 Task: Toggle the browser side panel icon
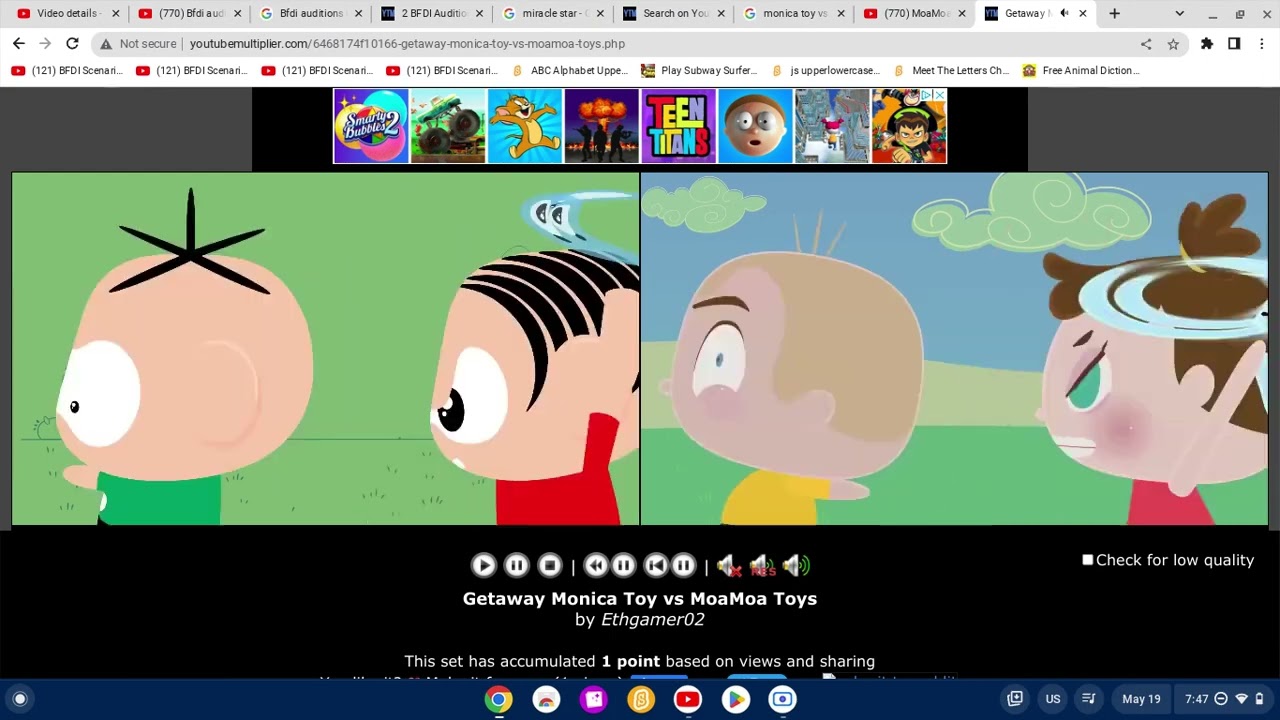[x=1234, y=44]
